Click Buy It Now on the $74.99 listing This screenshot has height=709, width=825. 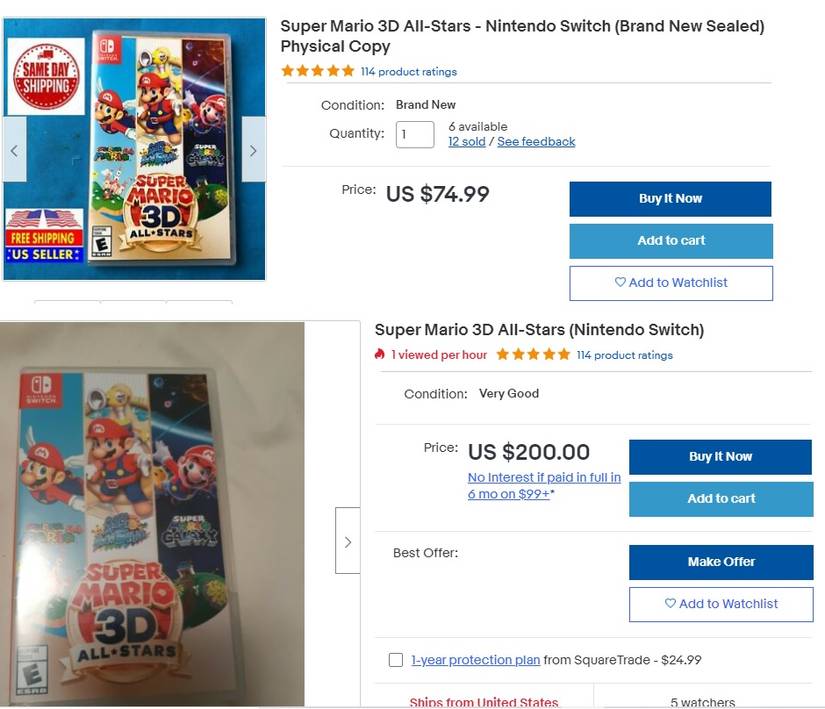point(669,198)
